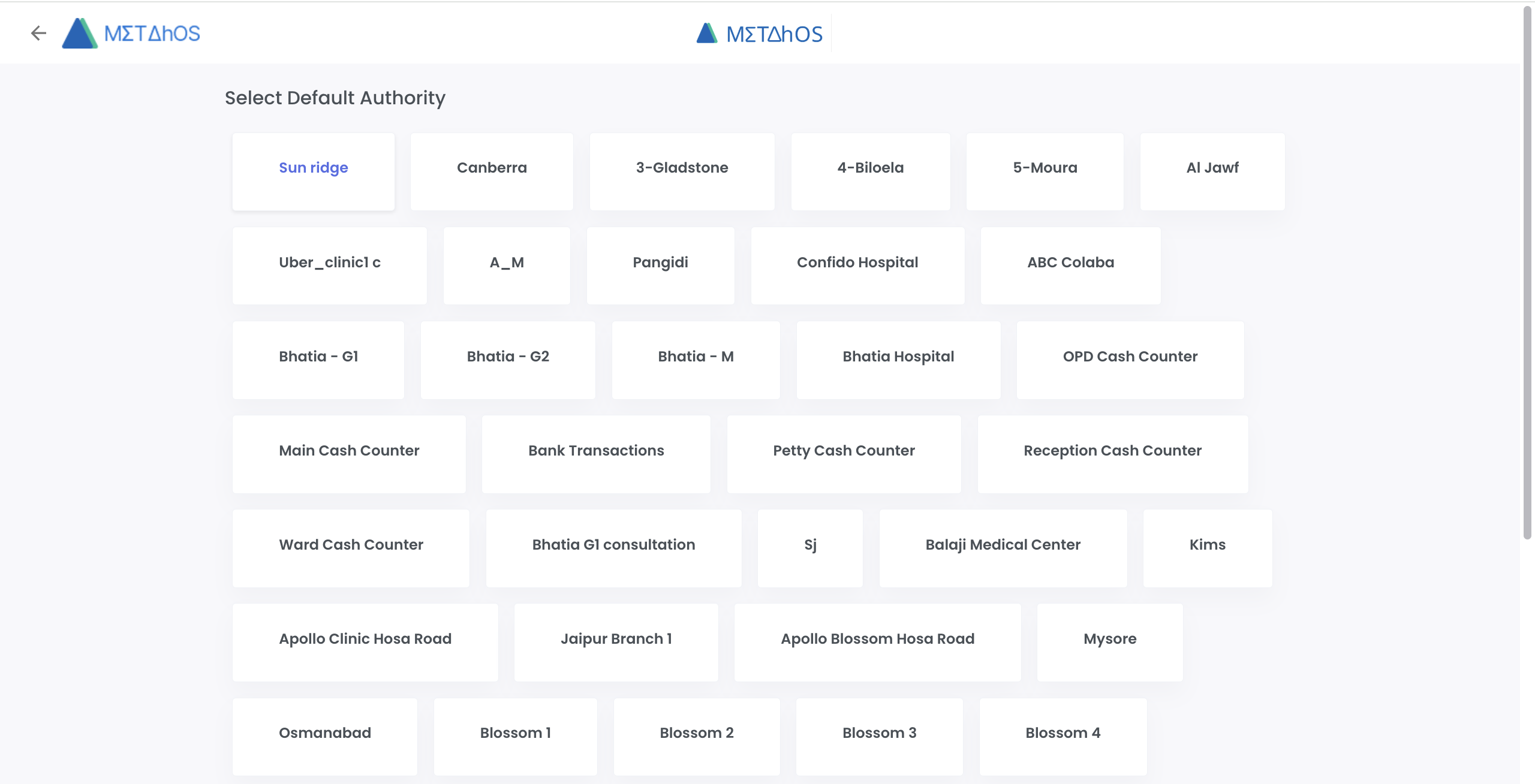Select Mysore authority

point(1110,642)
